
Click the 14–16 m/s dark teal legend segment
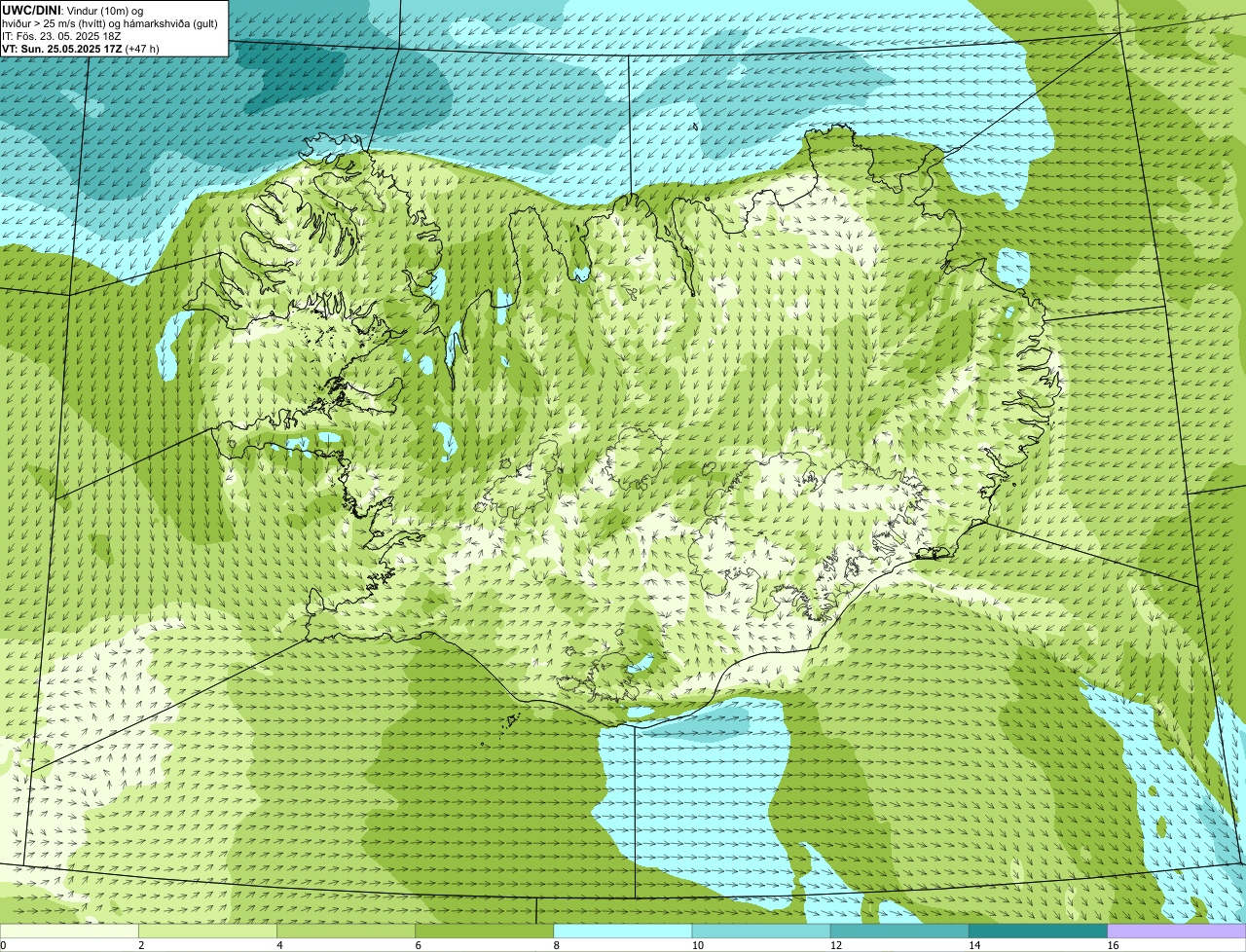tap(1039, 932)
